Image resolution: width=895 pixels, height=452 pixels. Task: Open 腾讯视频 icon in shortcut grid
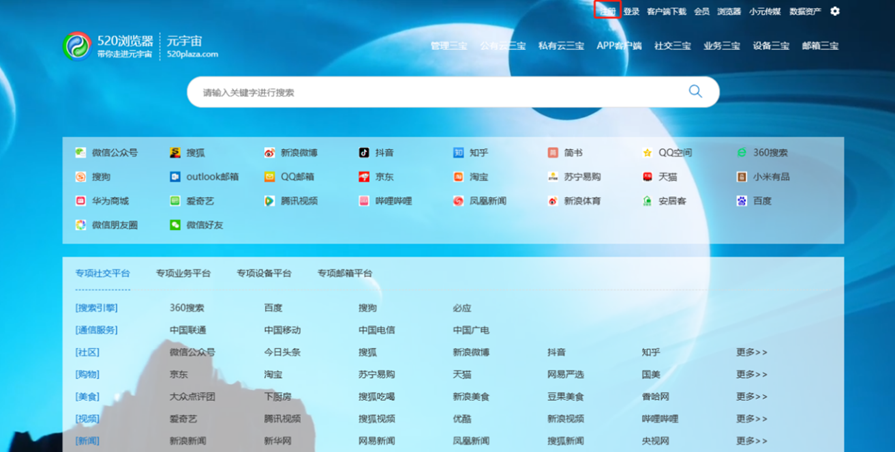click(x=269, y=201)
